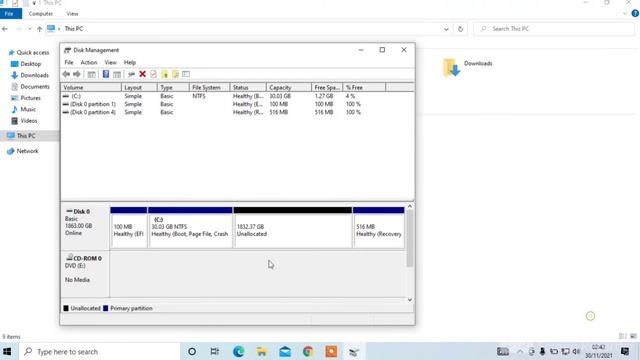Toggle the console tree toolbar icon
Image resolution: width=640 pixels, height=360 pixels.
pyautogui.click(x=91, y=74)
